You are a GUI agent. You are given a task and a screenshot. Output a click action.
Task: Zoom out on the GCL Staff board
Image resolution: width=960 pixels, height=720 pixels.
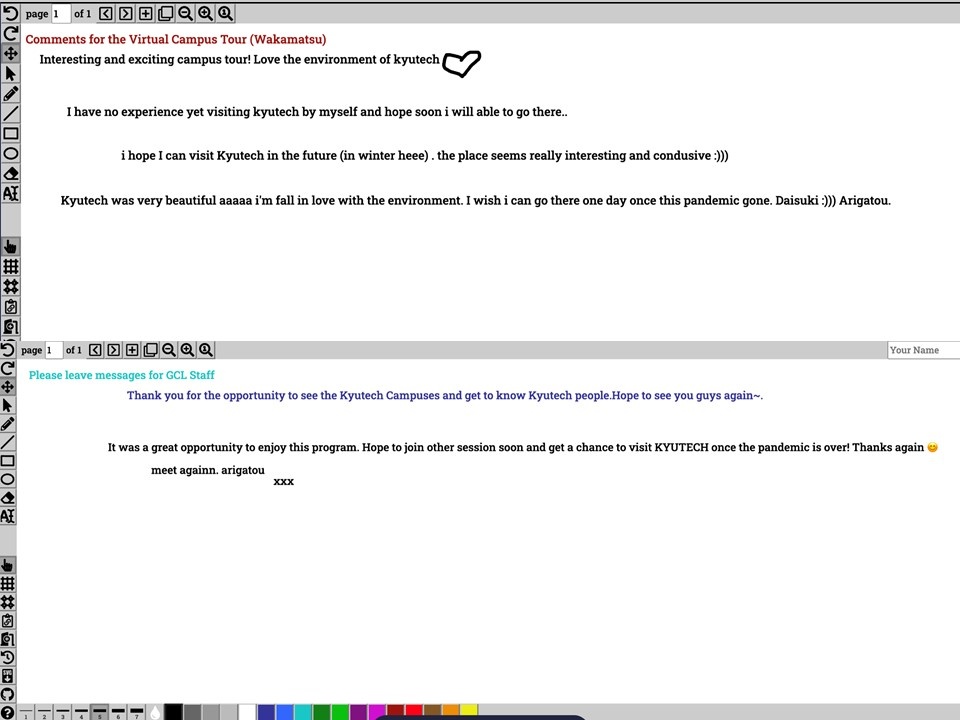tap(168, 350)
